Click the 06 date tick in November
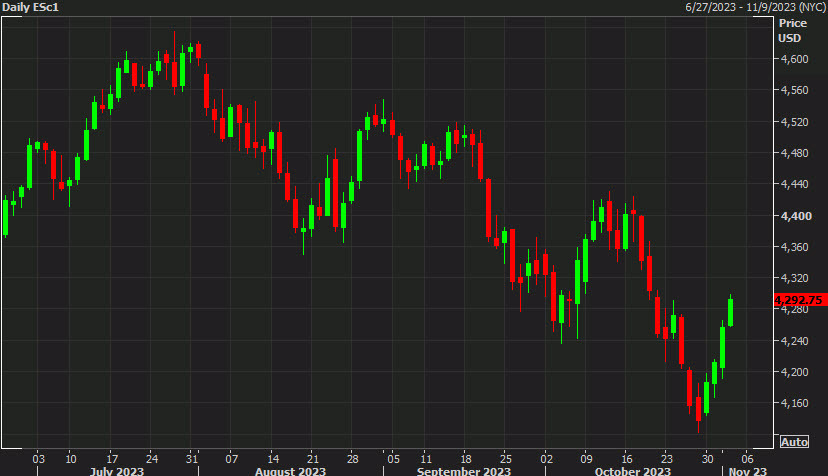This screenshot has height=476, width=828. [747, 459]
